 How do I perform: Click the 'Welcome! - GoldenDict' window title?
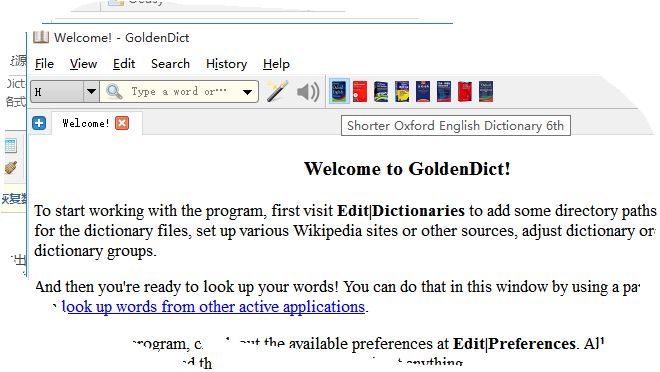[x=122, y=37]
